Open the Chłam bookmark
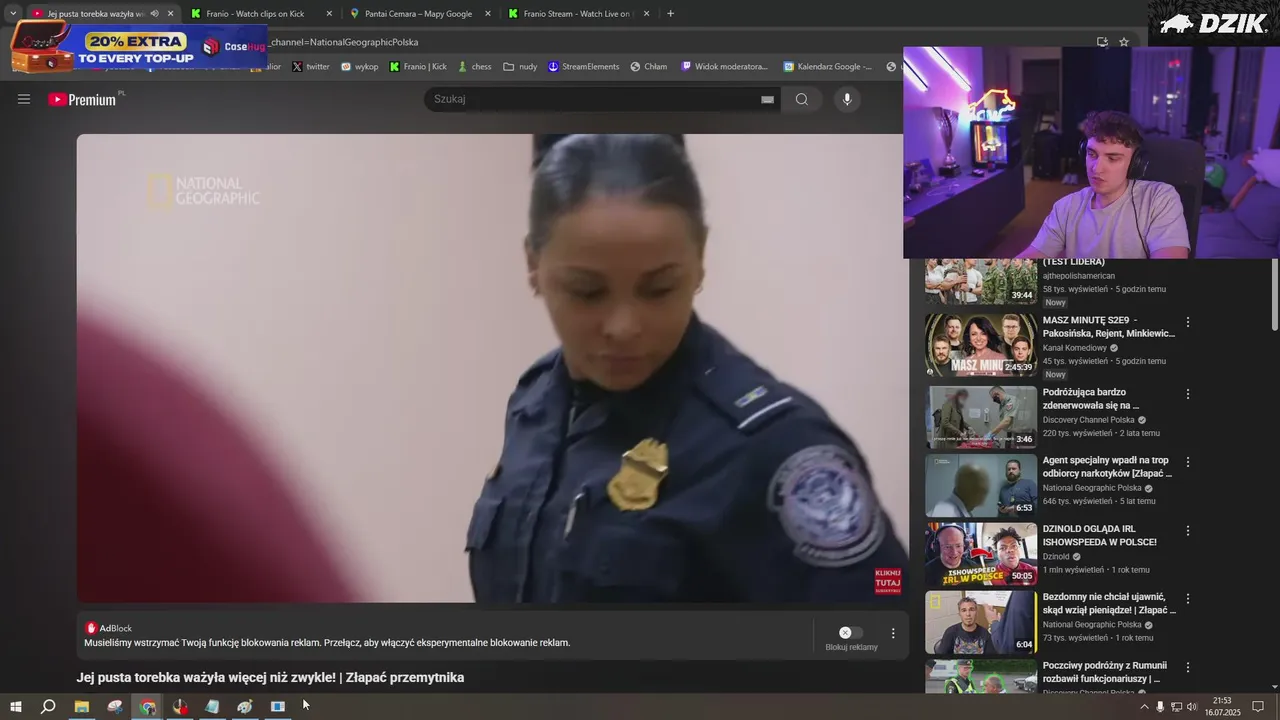 (x=649, y=67)
